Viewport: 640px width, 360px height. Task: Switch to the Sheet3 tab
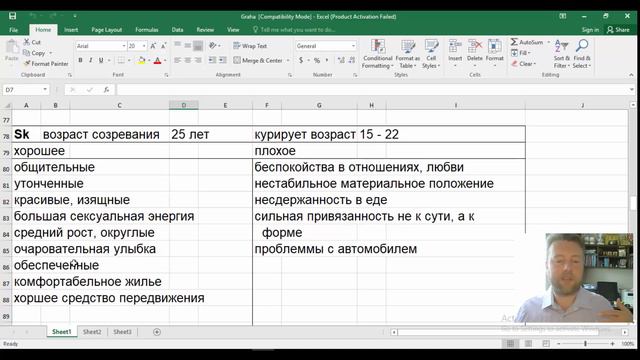coord(122,332)
